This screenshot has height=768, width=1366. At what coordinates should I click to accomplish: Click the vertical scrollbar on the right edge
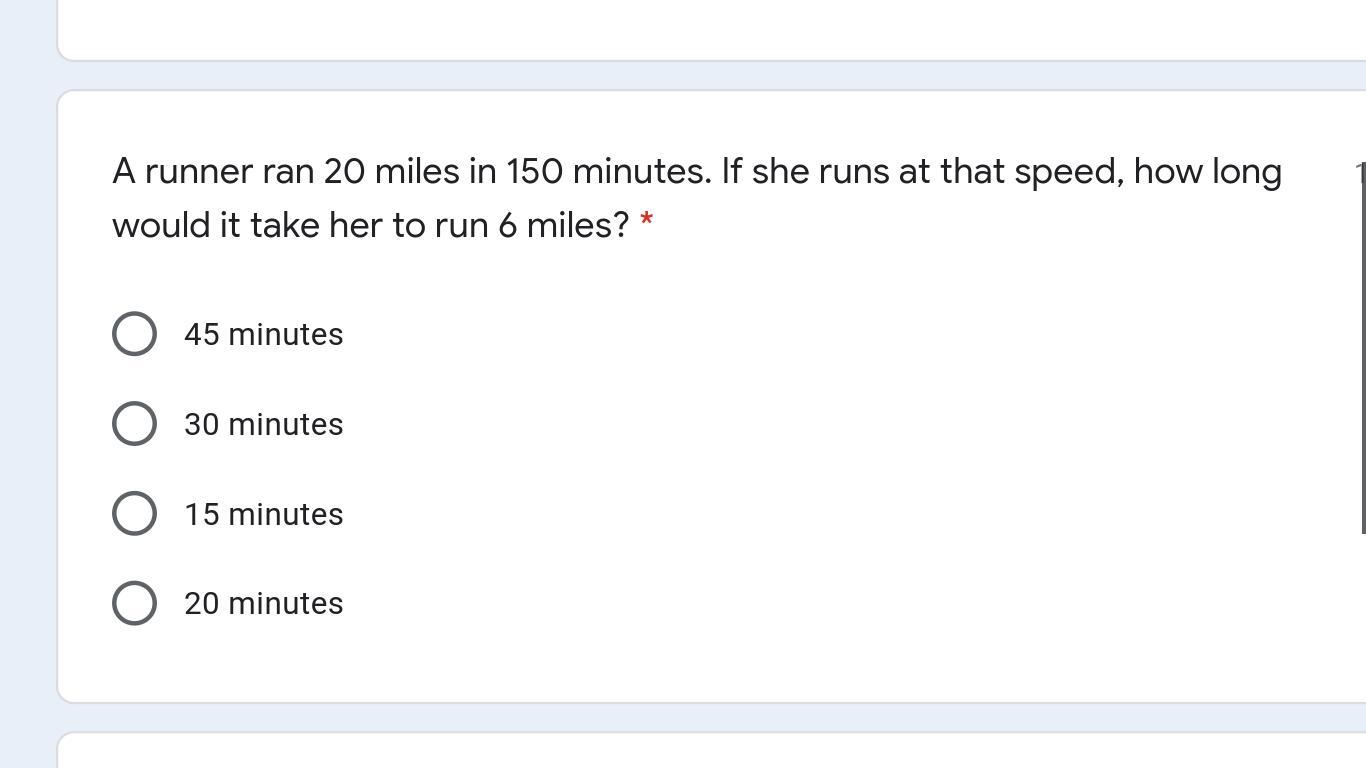click(1363, 360)
